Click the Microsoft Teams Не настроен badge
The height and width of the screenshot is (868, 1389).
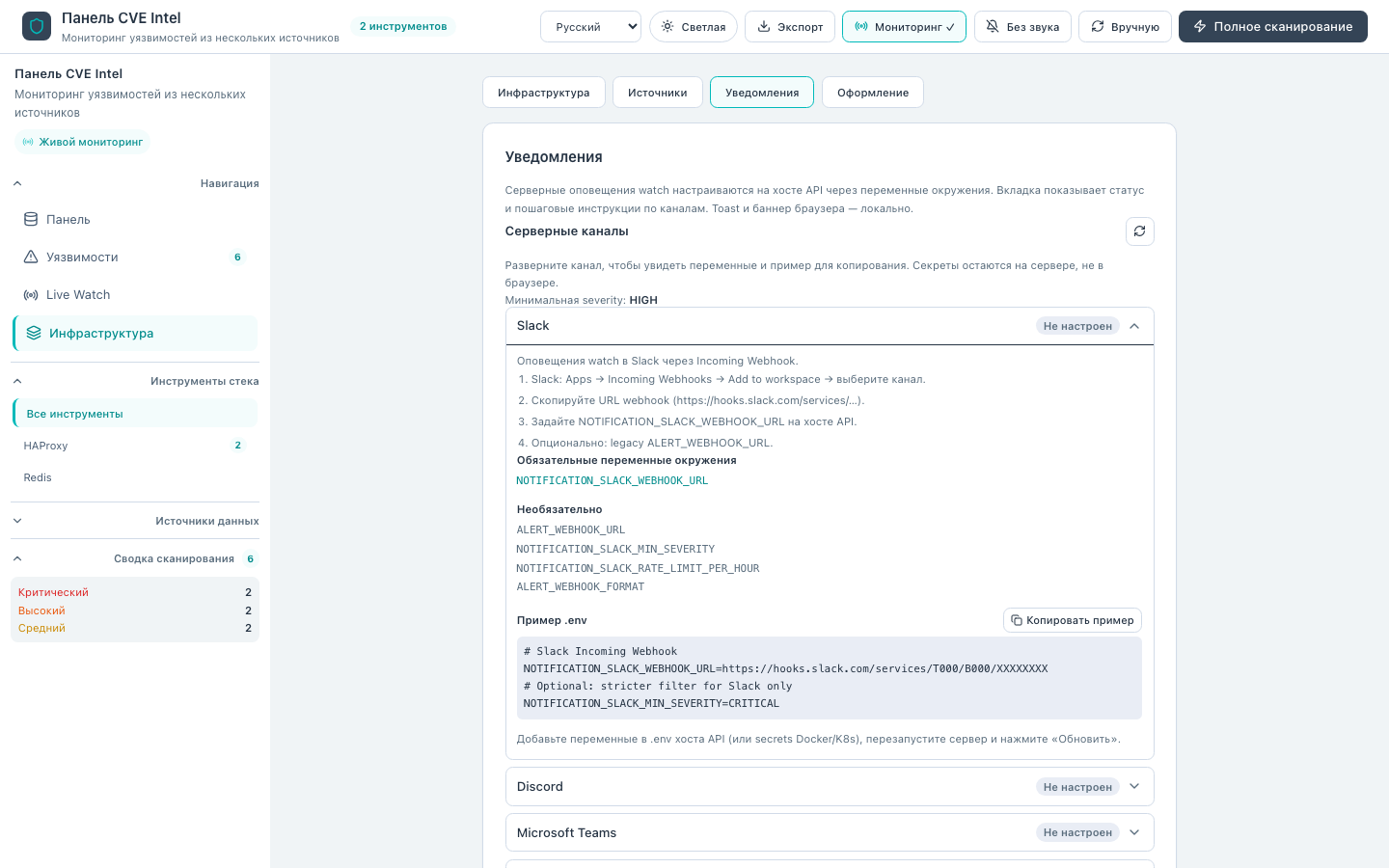1077,832
